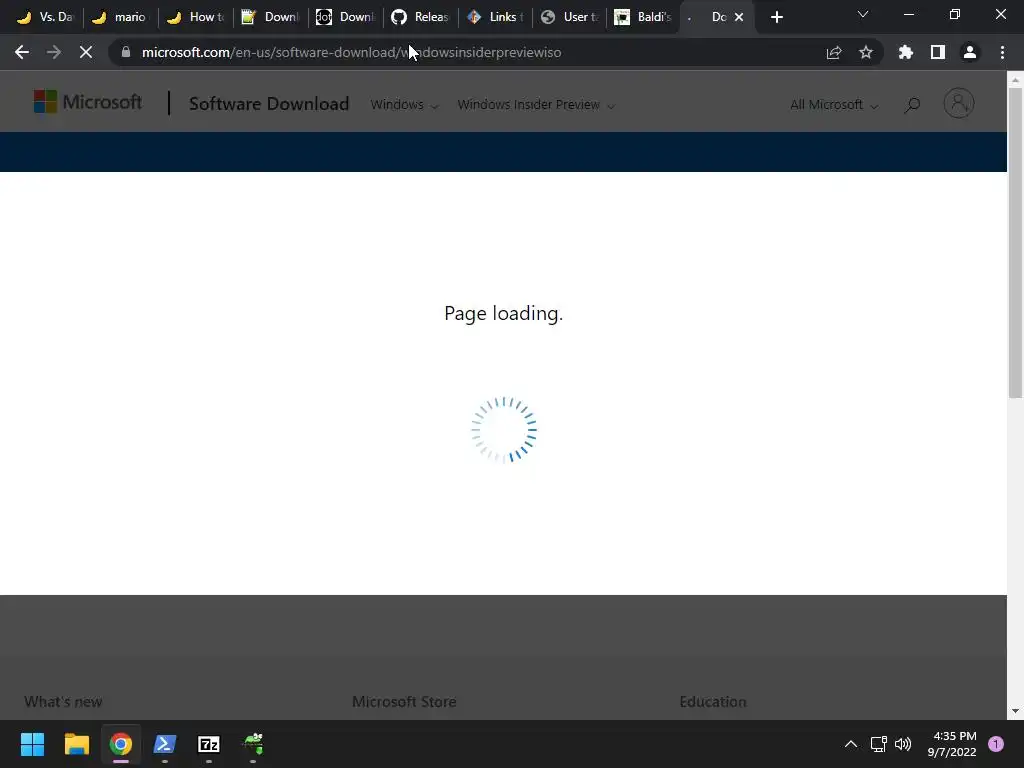
Task: Open the Windows Start menu
Action: 32,744
